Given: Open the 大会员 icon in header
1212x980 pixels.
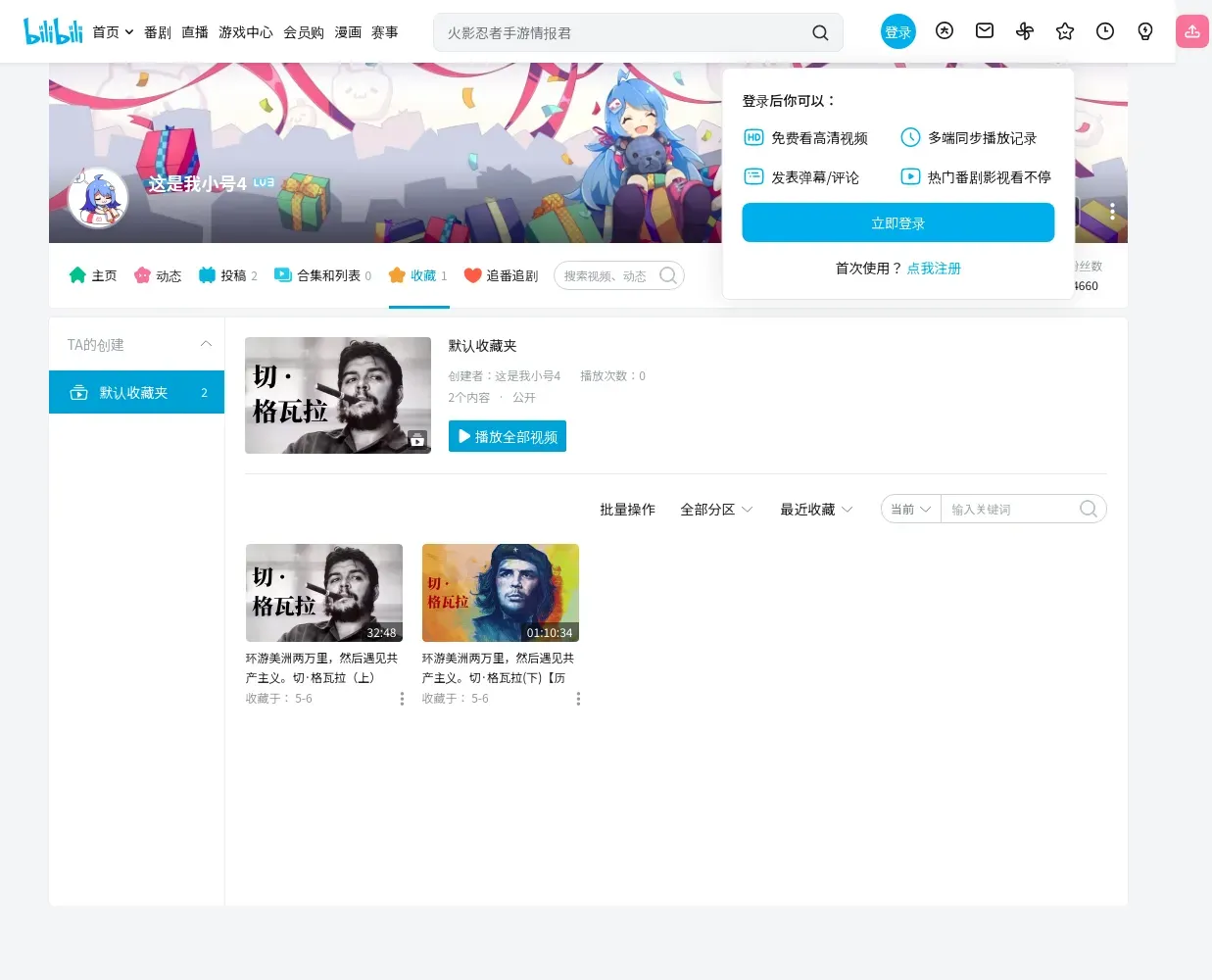Looking at the screenshot, I should click(945, 31).
